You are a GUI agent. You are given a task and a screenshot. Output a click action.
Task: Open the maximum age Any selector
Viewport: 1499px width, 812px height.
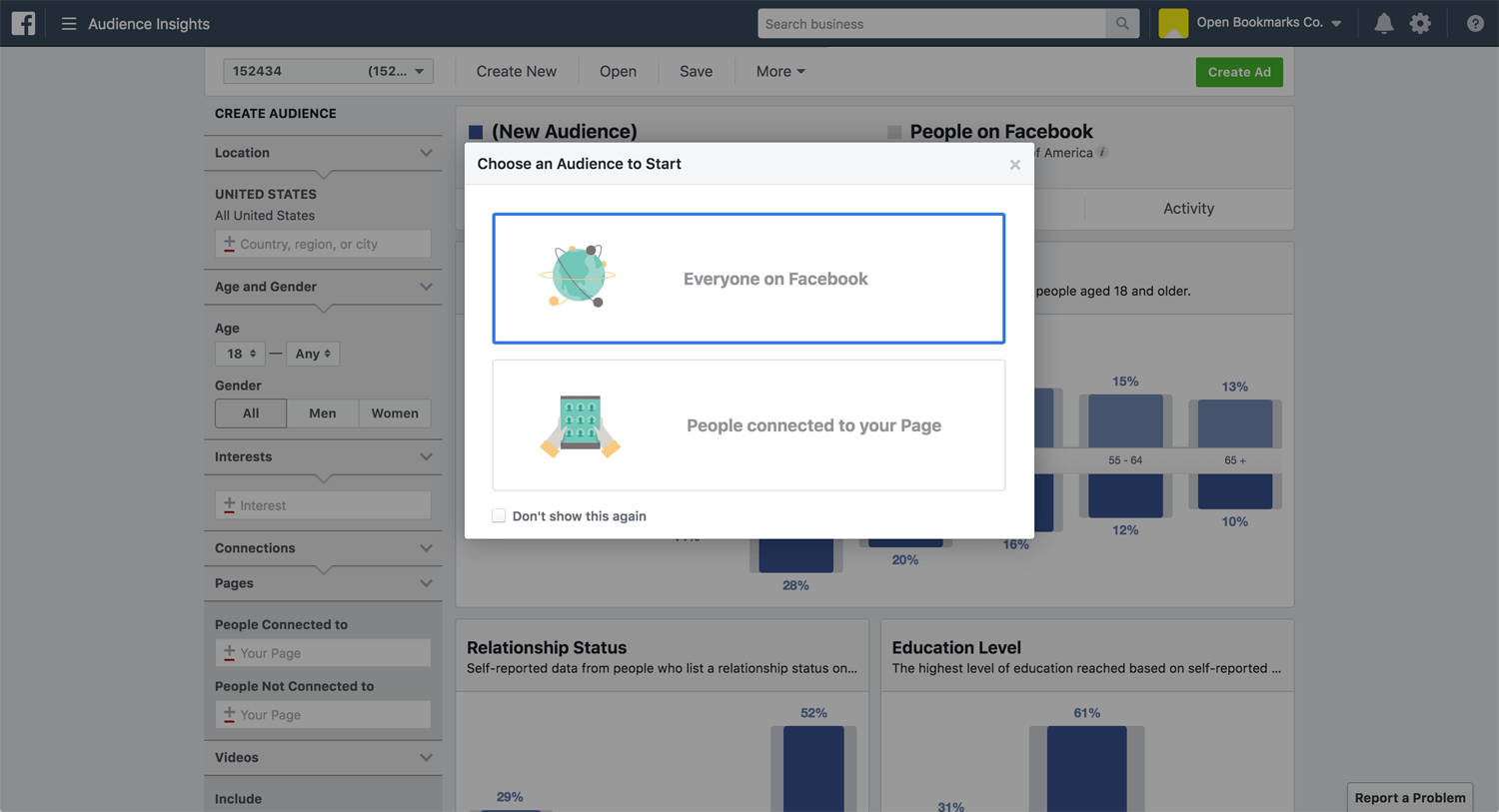pyautogui.click(x=313, y=354)
